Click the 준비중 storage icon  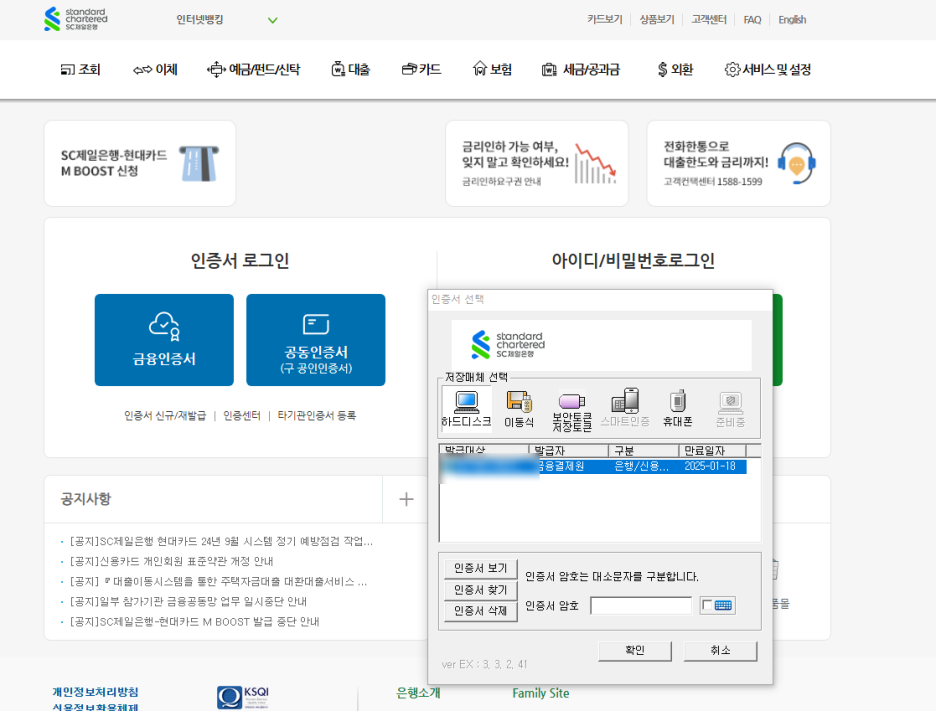tap(730, 410)
